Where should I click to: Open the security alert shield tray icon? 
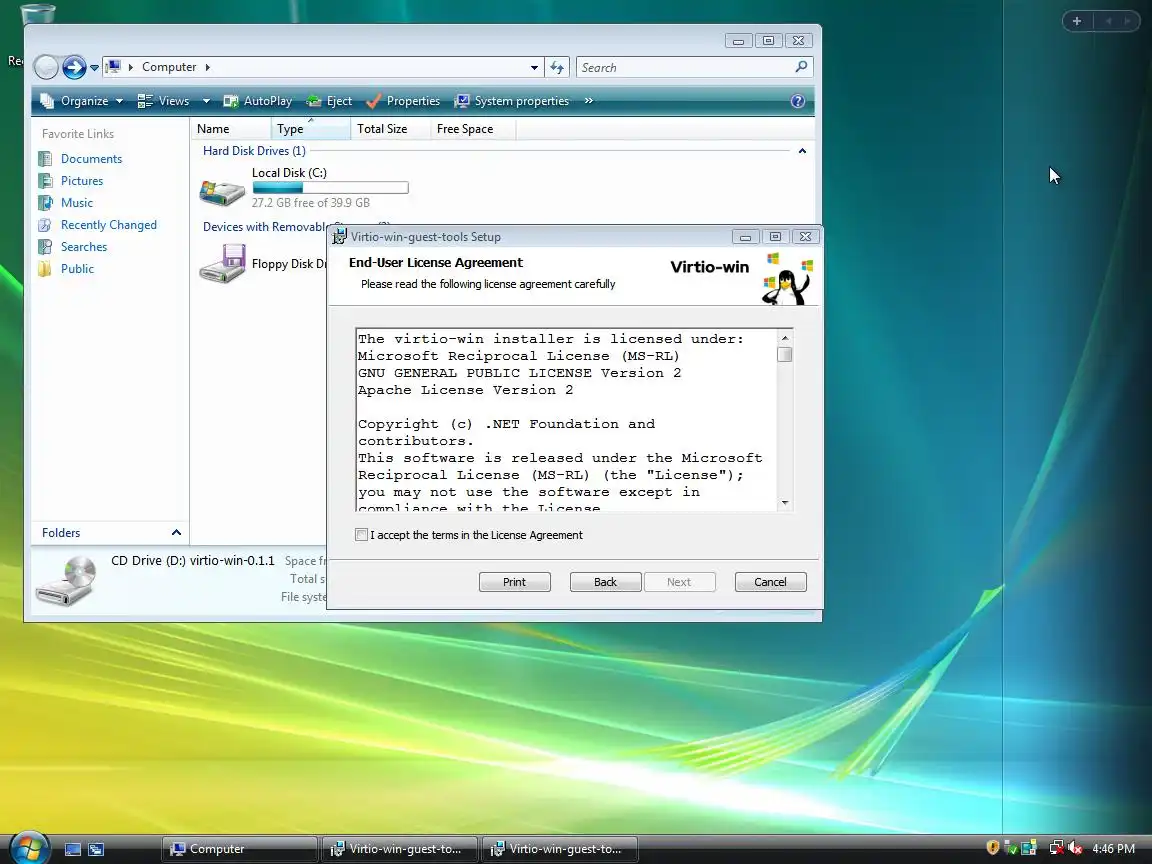(x=993, y=848)
